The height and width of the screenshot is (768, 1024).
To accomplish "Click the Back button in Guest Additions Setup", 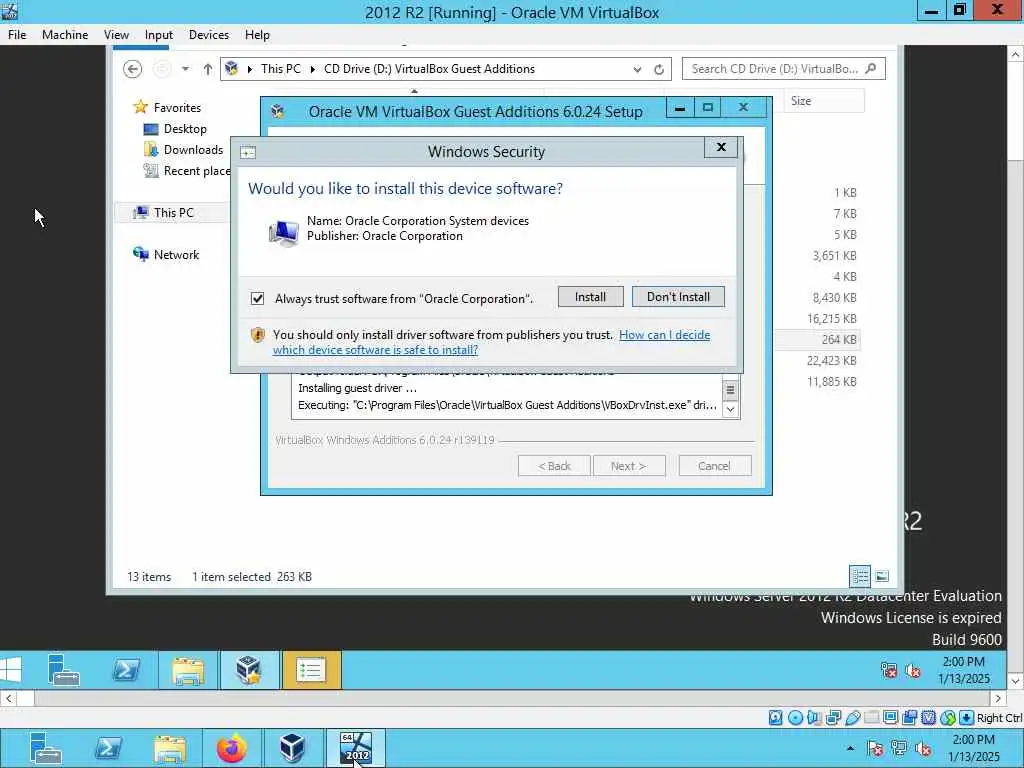I will 554,466.
